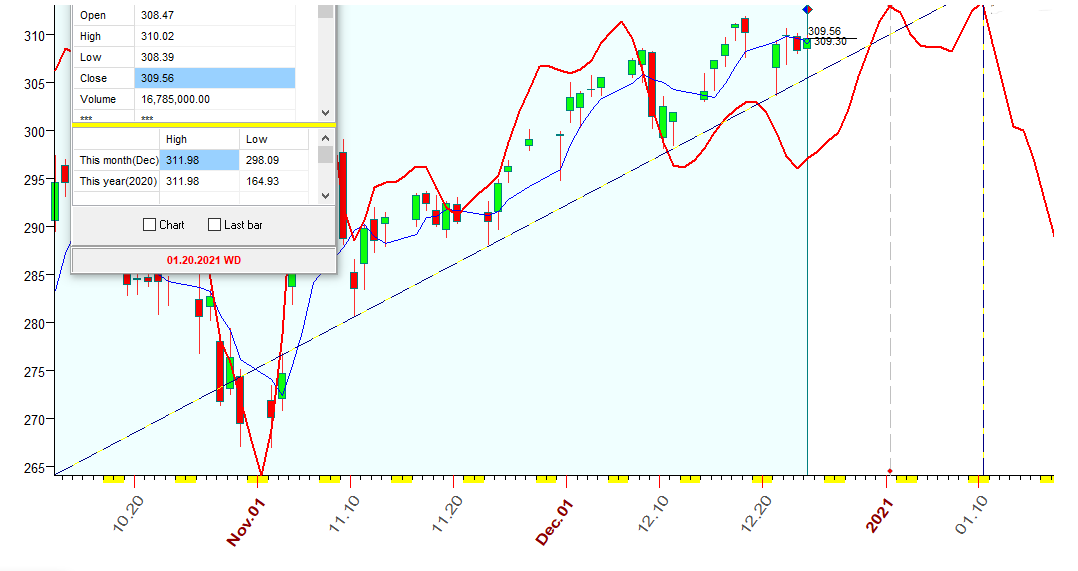Screen dimensions: 1078x571
Task: Click the down arrow of the High/Low table scrollbar
Action: pos(325,196)
